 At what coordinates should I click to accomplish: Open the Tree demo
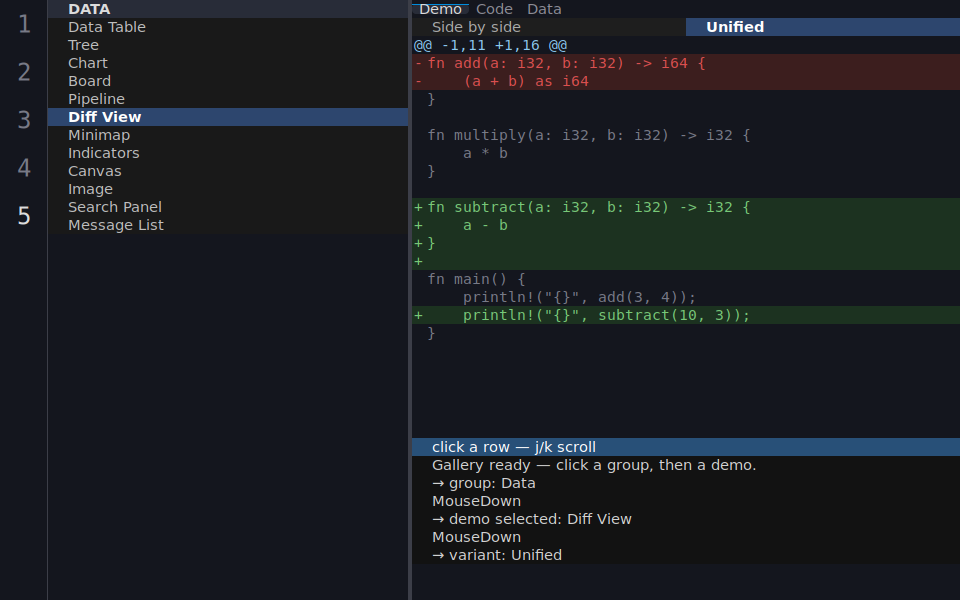[228, 45]
